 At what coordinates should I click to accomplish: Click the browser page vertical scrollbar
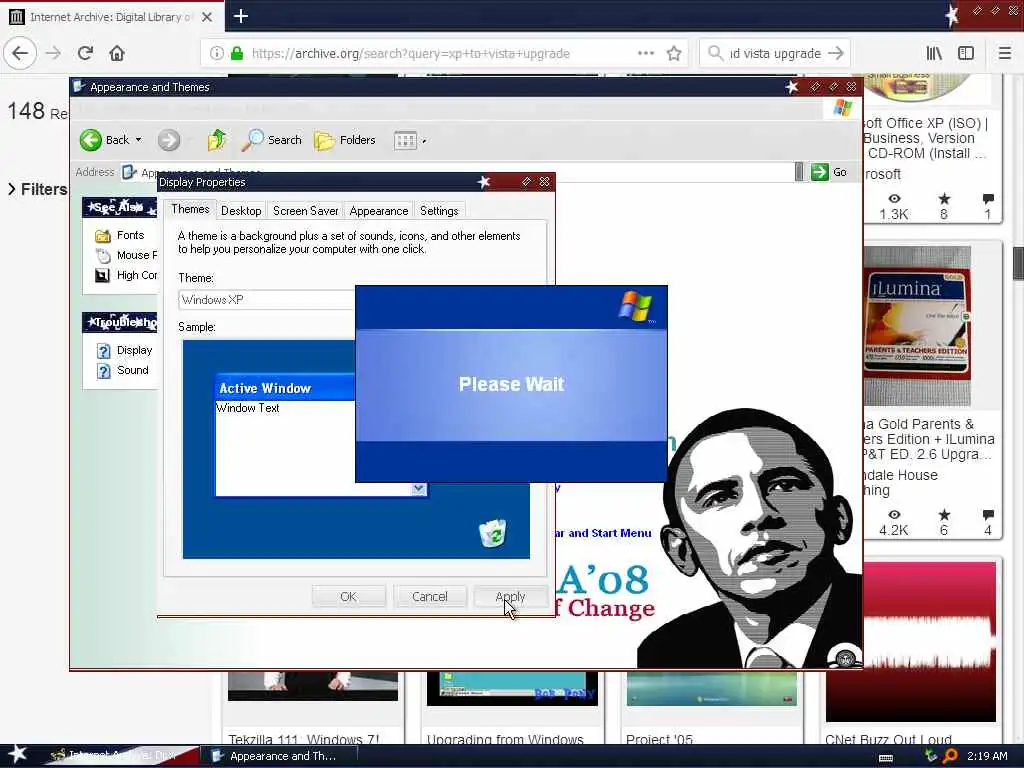1018,264
